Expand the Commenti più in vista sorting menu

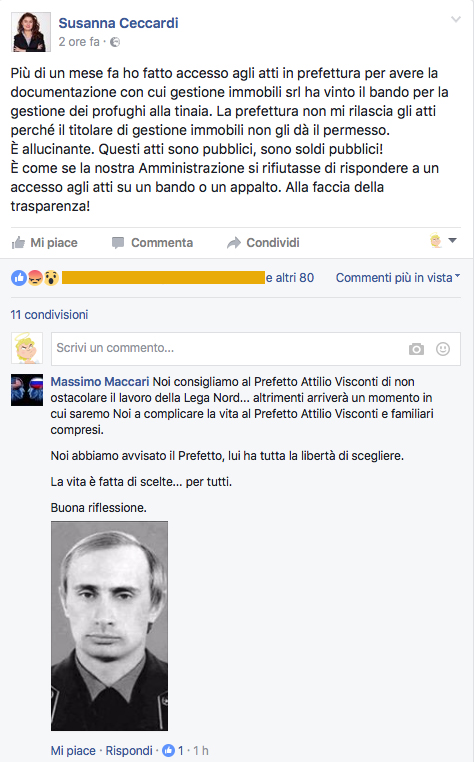tap(398, 277)
